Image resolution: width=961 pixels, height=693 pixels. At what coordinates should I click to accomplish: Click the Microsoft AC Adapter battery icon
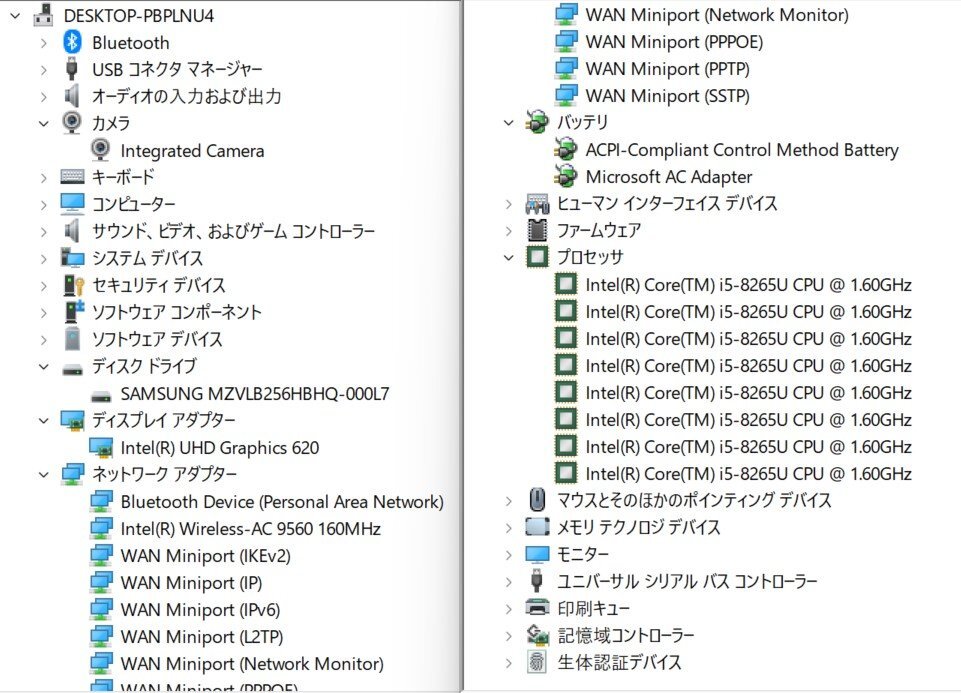tap(566, 177)
